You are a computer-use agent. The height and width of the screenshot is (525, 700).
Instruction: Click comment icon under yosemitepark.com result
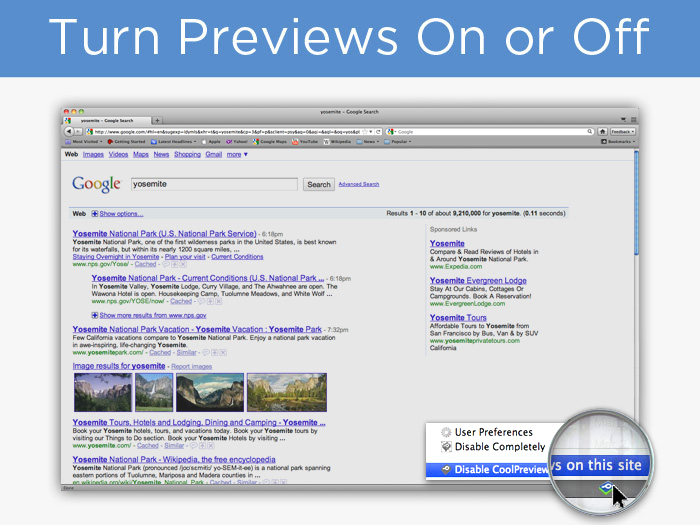click(x=206, y=353)
